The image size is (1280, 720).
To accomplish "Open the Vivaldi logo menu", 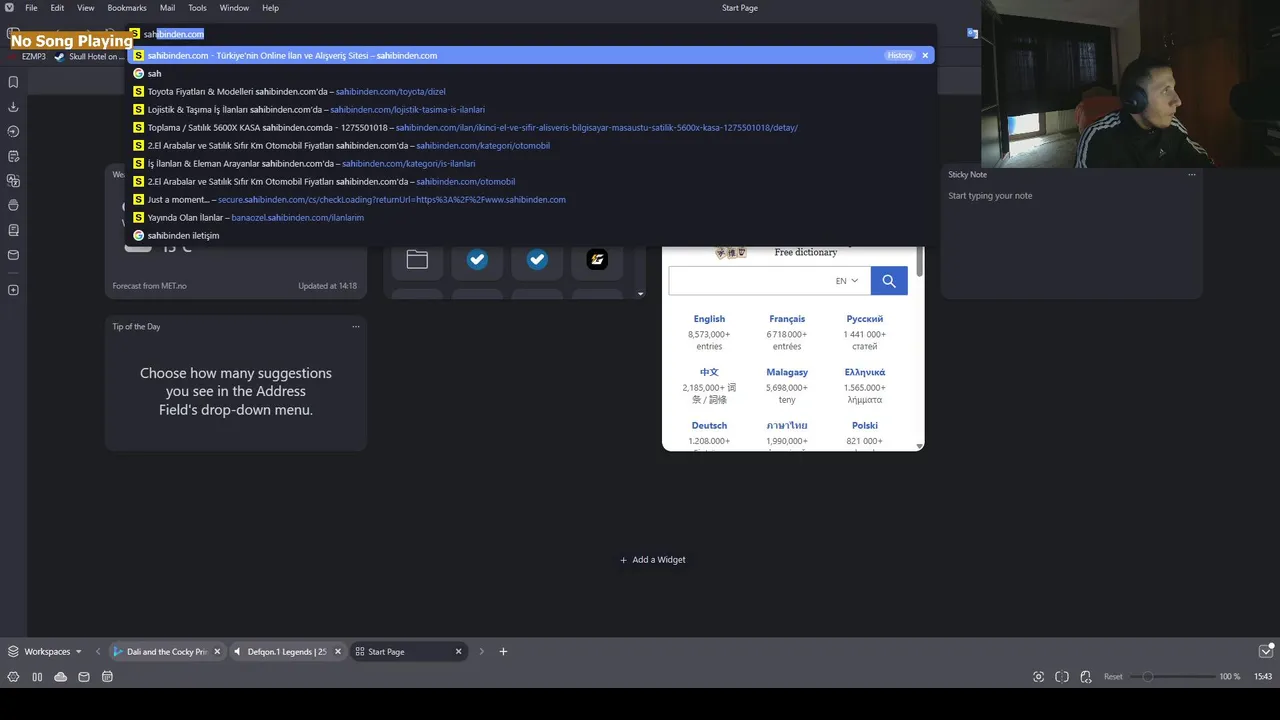I will [9, 8].
